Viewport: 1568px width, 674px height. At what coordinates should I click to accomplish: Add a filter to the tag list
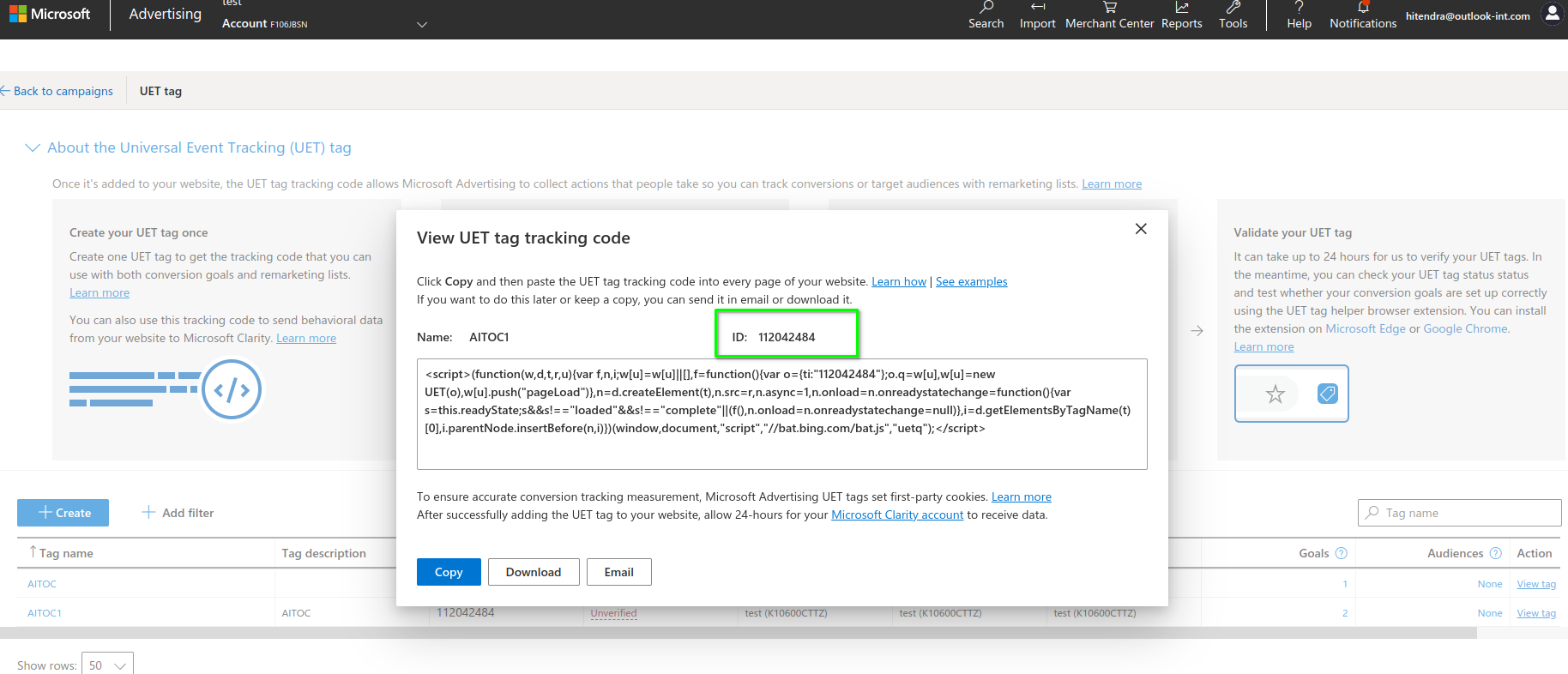coord(178,513)
